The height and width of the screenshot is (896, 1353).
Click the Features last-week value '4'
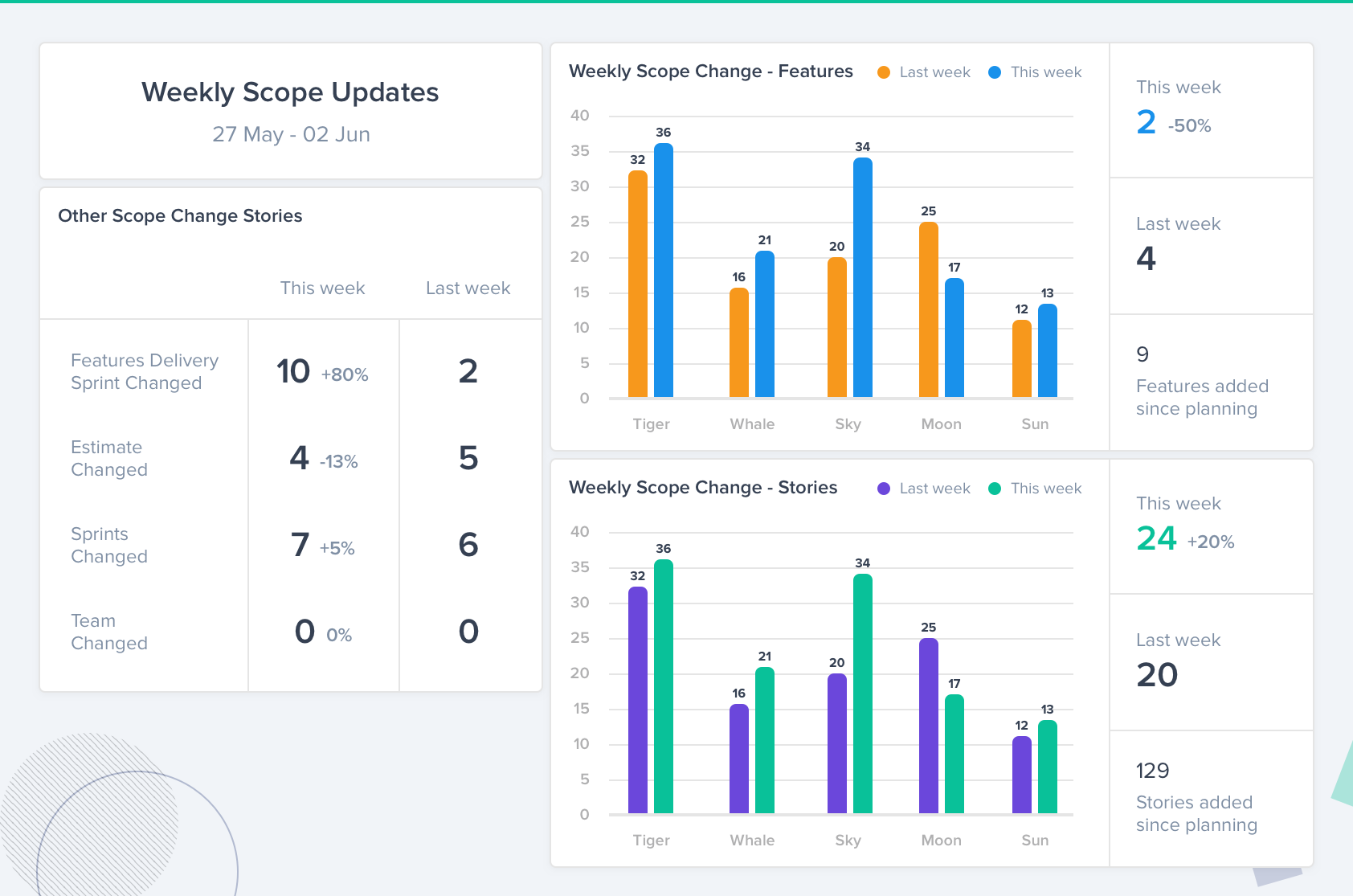coord(1147,258)
